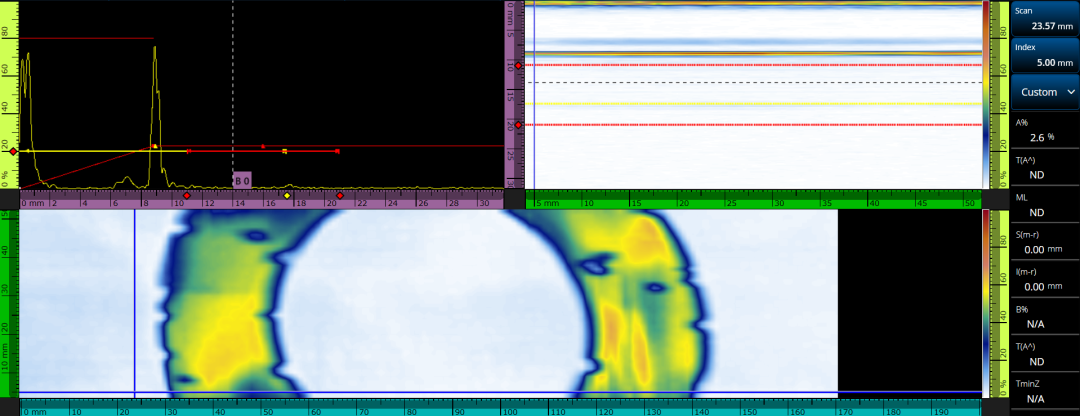1080x416 pixels.
Task: Click the color palette bar beside the C-scan view
Action: 985,303
